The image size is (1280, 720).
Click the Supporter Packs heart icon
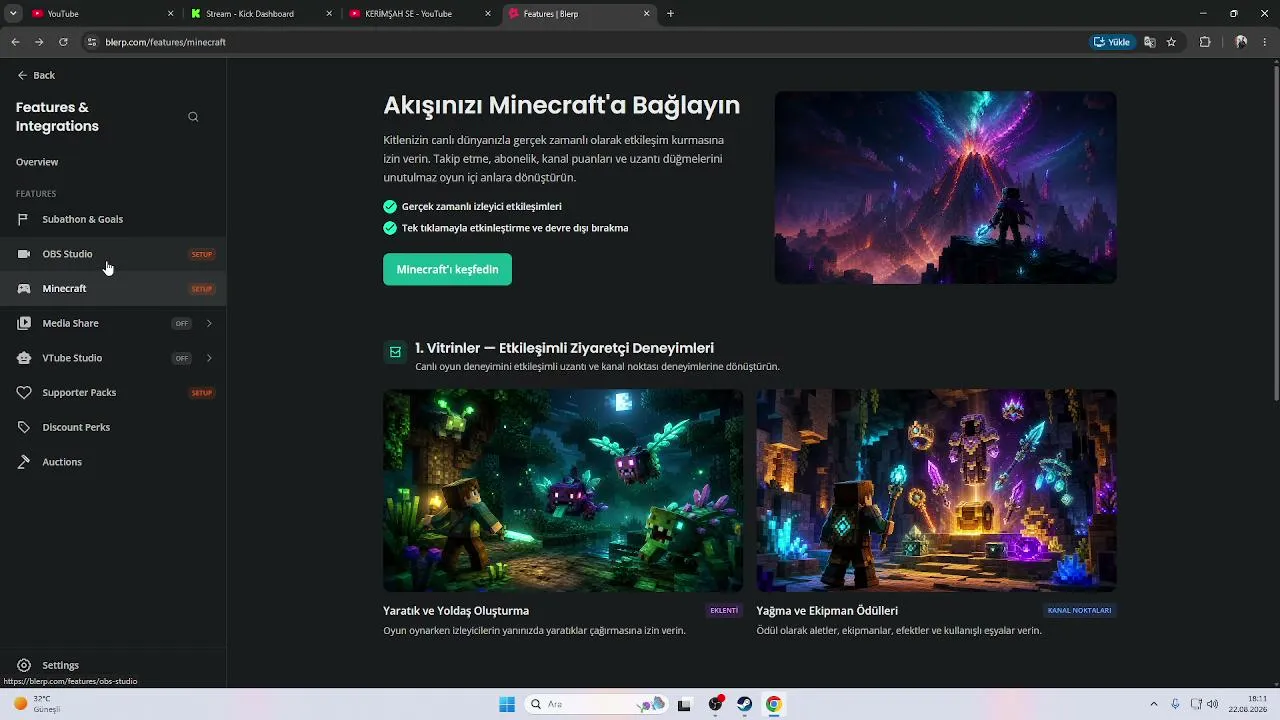click(x=24, y=393)
